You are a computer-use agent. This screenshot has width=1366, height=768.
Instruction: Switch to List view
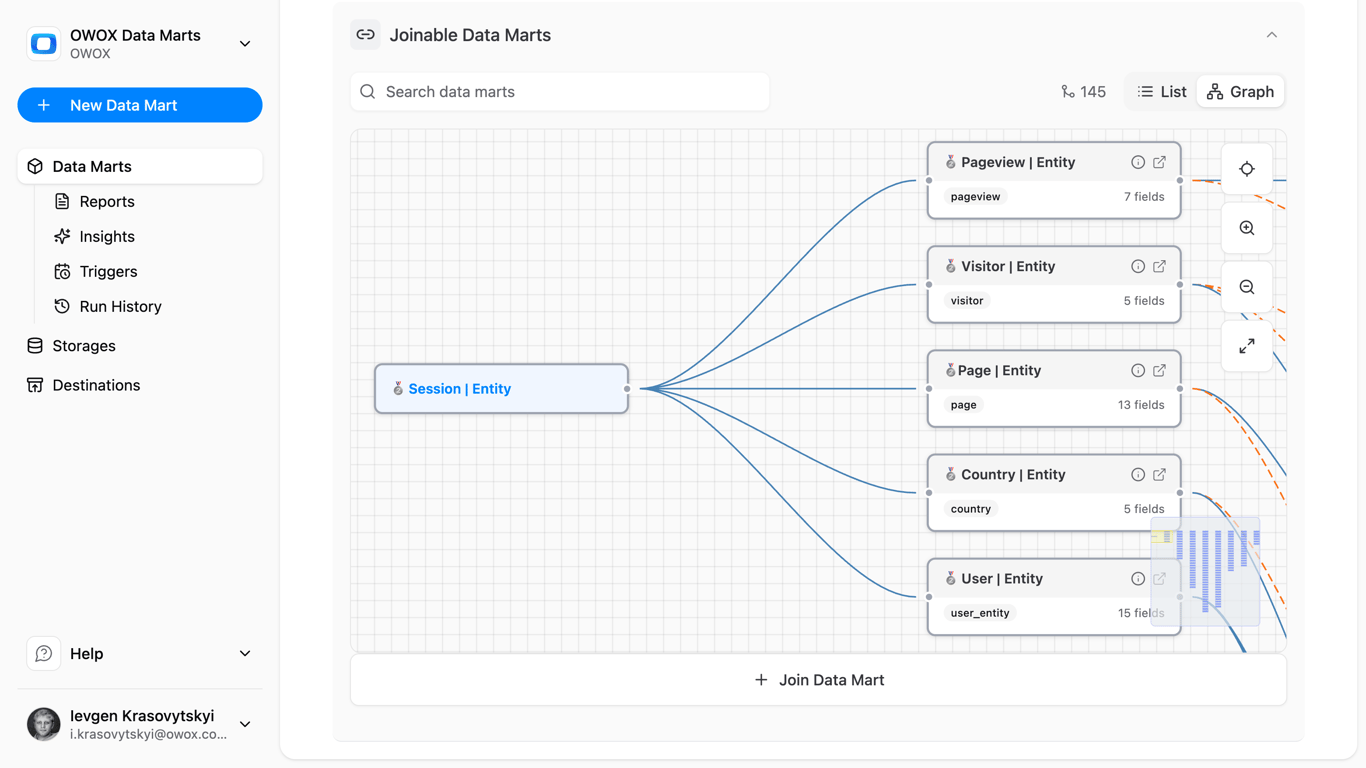coord(1162,92)
